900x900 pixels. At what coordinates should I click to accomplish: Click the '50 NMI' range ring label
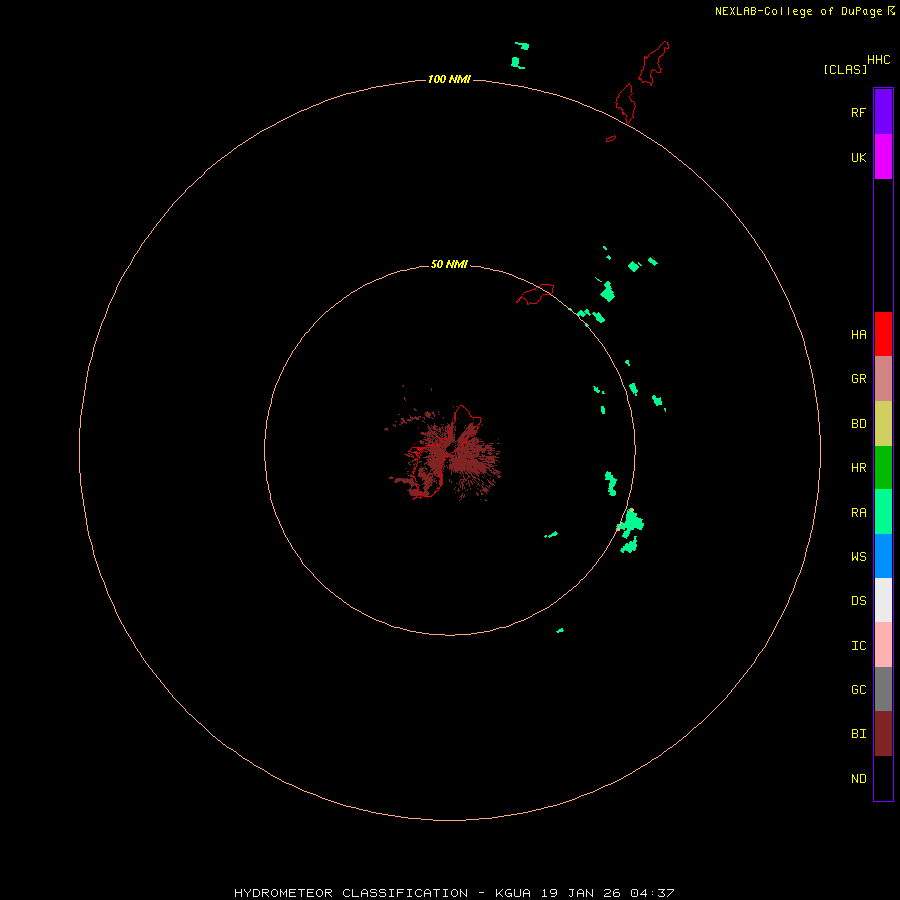(x=449, y=264)
